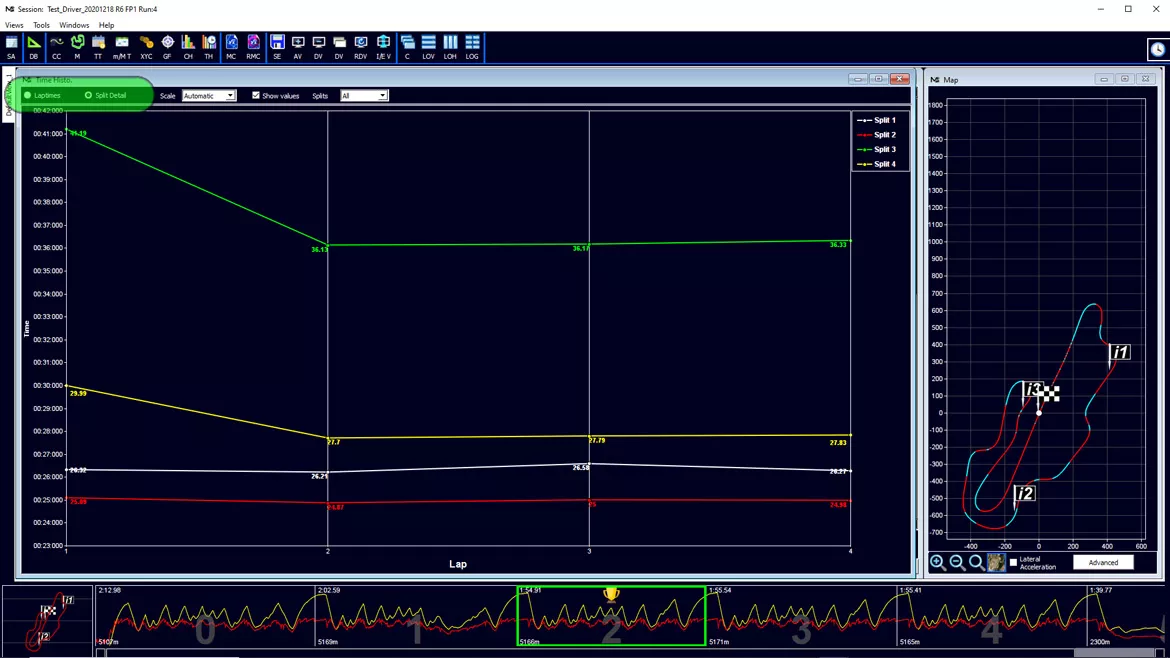Select the Split Detail radio option

(x=106, y=95)
